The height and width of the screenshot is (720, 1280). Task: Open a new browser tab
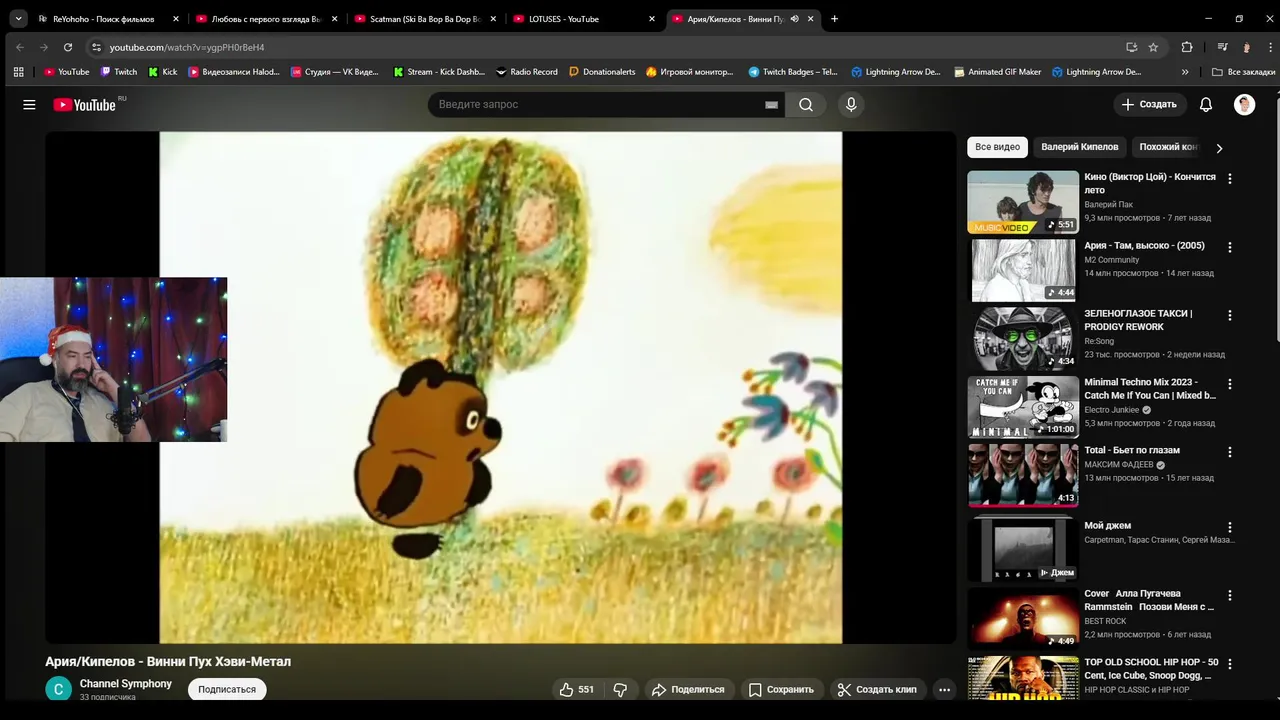tap(834, 19)
